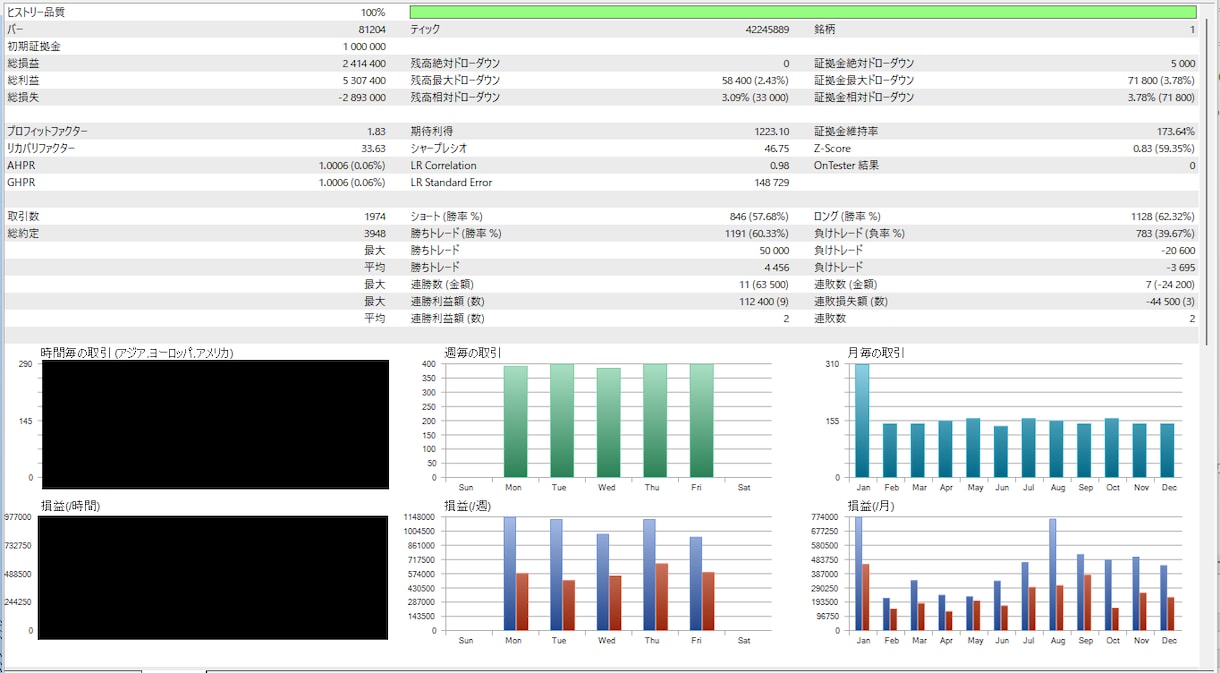The image size is (1220, 673).
Task: Click the blacked-out 時間毎の取引 chart area
Action: click(215, 425)
